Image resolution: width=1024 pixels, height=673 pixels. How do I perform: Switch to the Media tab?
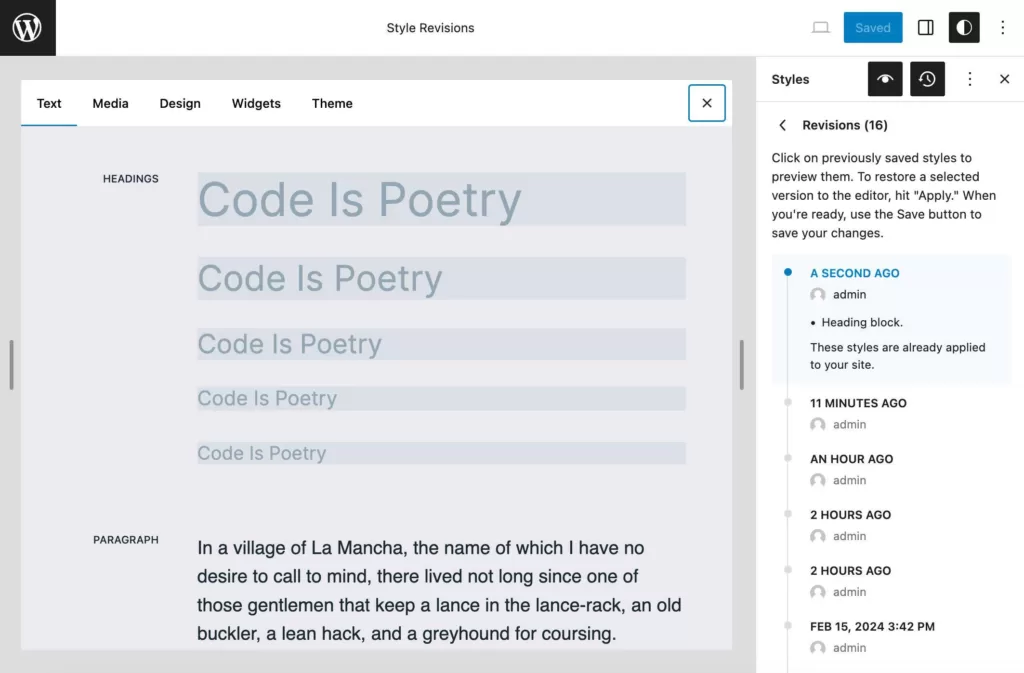[110, 103]
